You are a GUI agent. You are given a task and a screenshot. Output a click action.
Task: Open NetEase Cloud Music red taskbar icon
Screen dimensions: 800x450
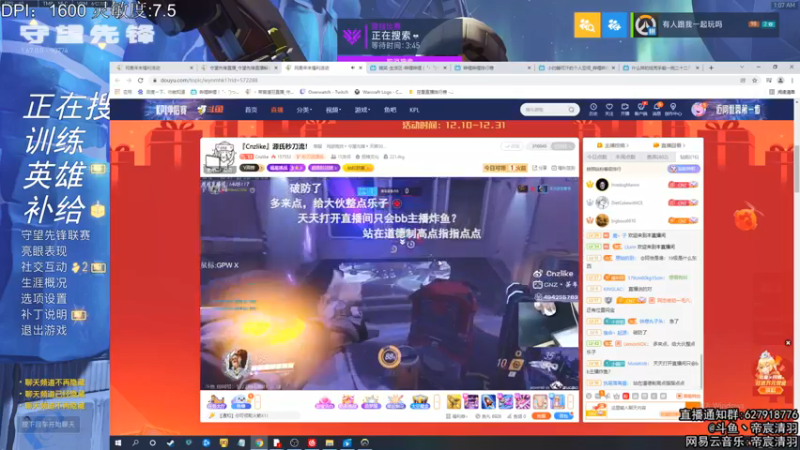(312, 442)
